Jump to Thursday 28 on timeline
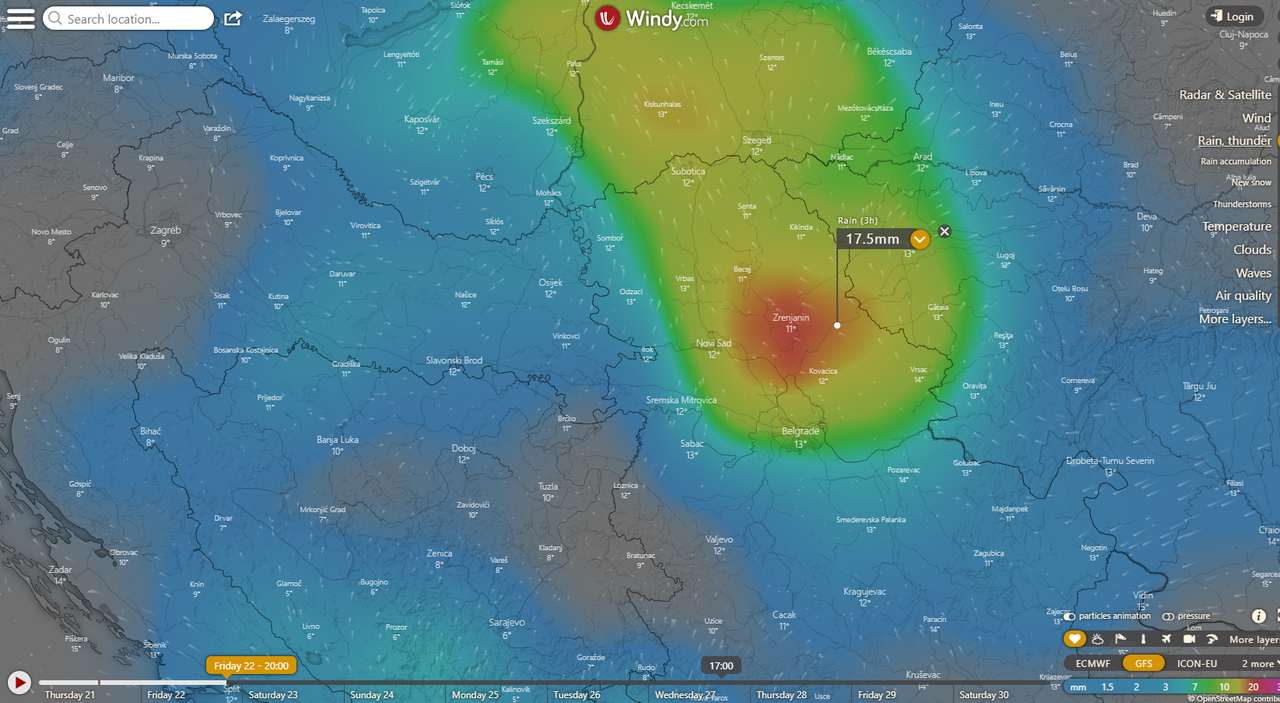1280x703 pixels. [x=781, y=695]
